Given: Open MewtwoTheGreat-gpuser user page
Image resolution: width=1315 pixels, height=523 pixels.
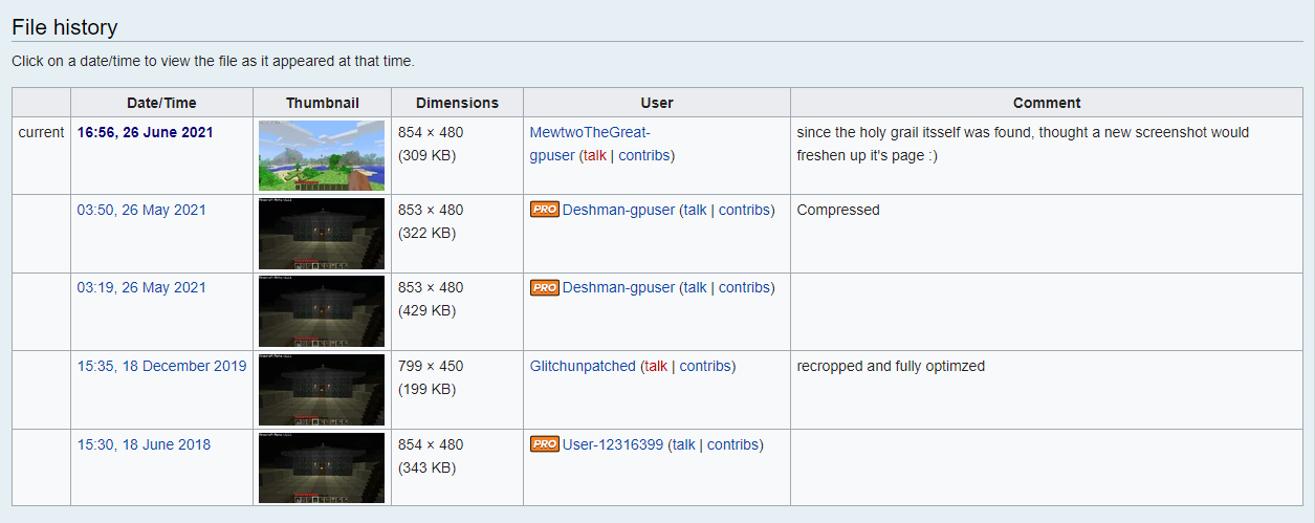Looking at the screenshot, I should click(589, 132).
